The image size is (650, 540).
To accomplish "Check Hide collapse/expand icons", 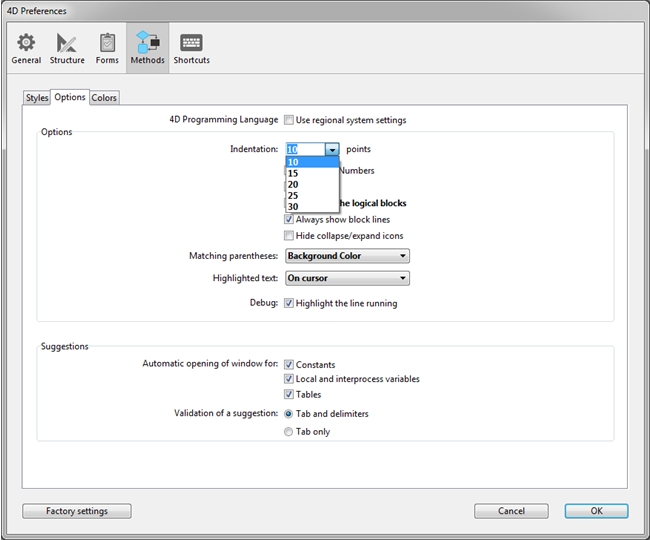I will tap(289, 236).
